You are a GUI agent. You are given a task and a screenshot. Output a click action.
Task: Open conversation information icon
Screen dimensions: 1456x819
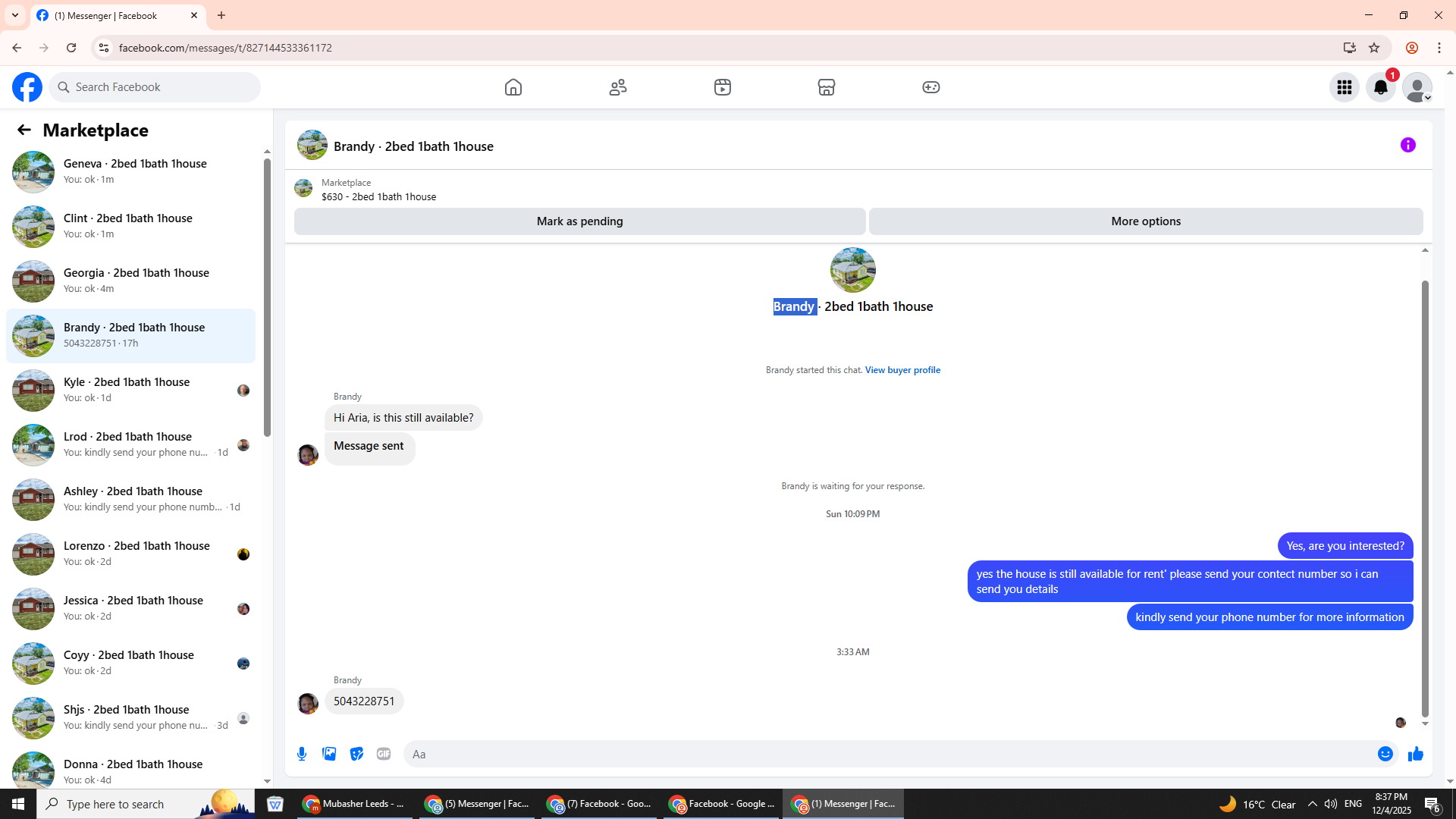1407,145
